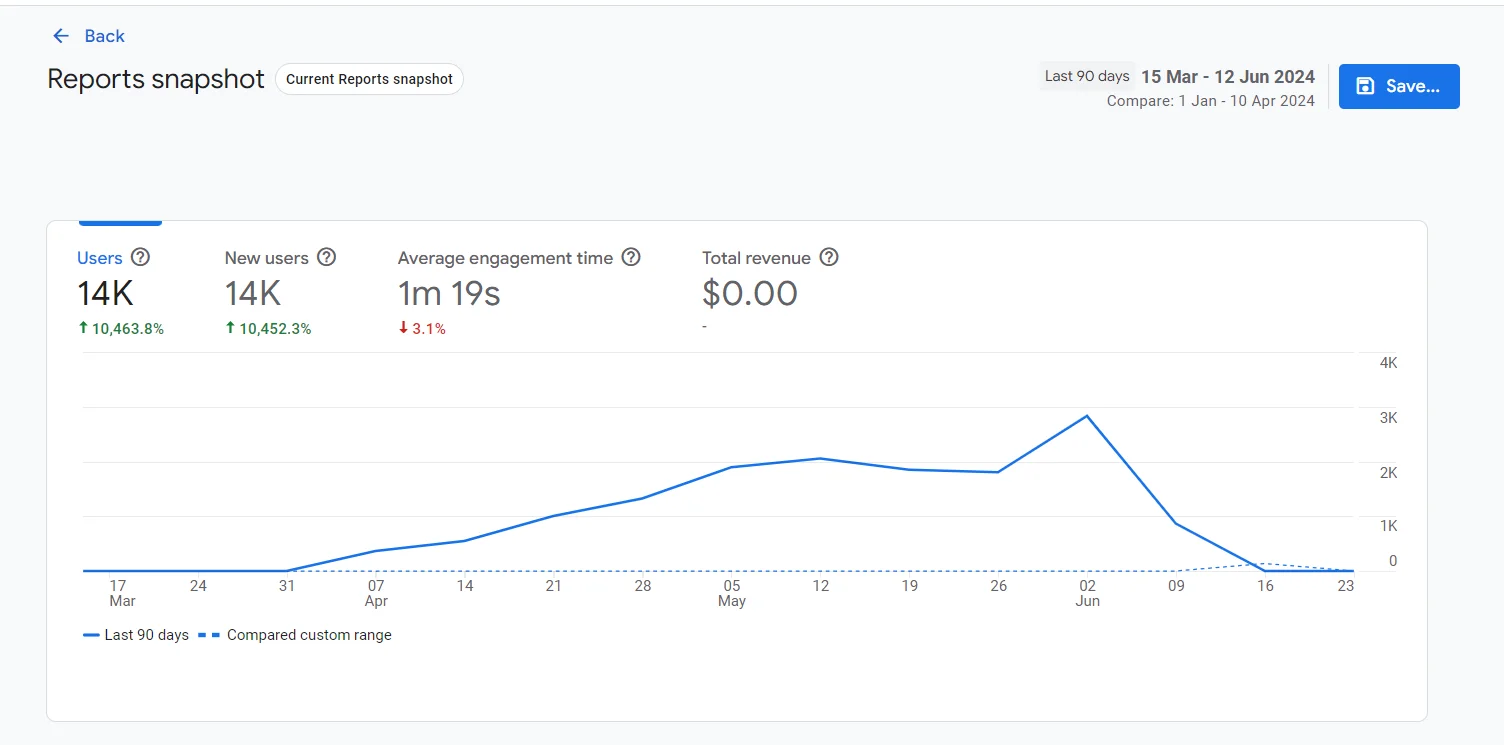Open help icon next to New users
This screenshot has height=745, width=1504.
coord(326,257)
